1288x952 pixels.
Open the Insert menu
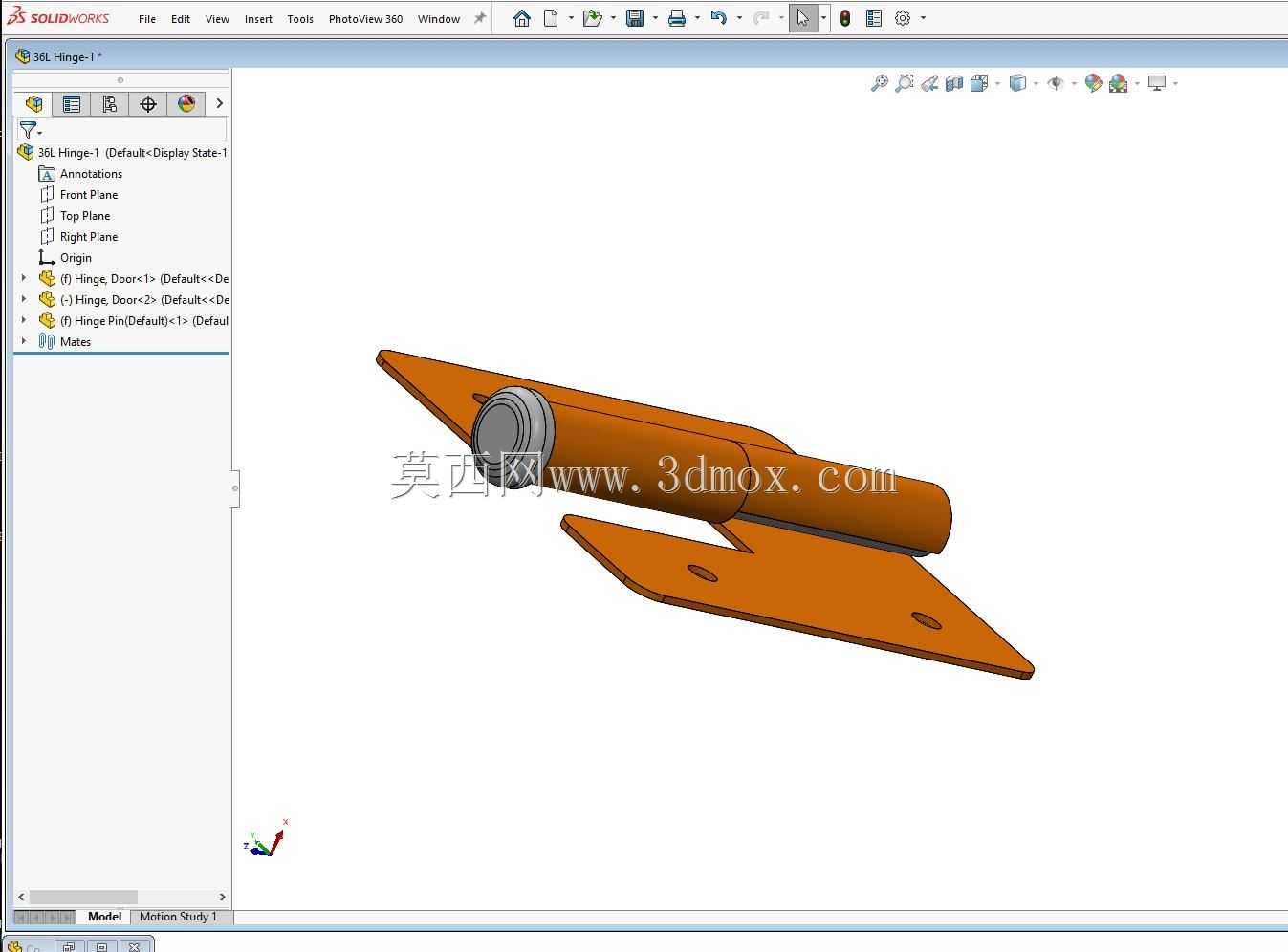[x=258, y=19]
